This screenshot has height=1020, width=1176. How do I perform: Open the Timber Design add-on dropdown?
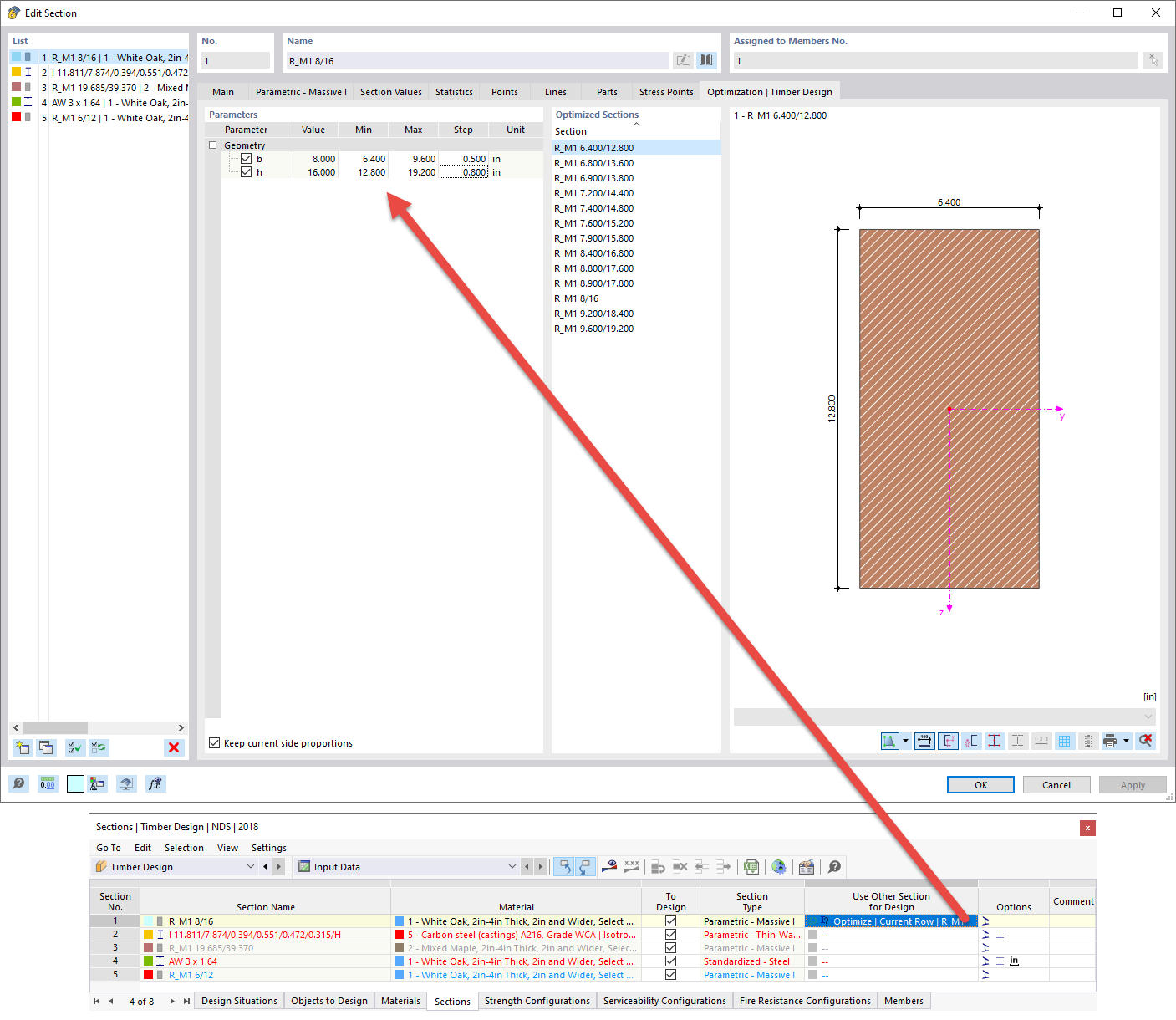click(x=251, y=867)
